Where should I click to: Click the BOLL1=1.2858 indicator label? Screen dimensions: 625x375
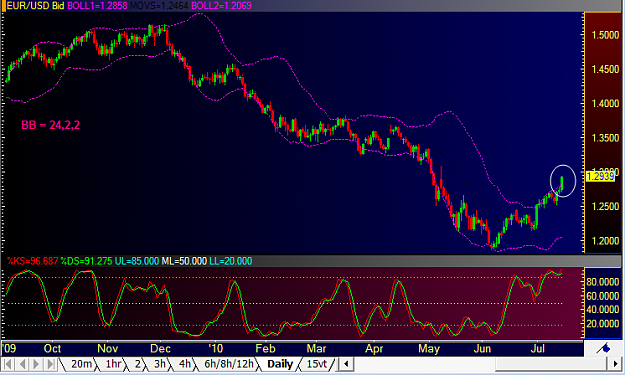click(97, 6)
